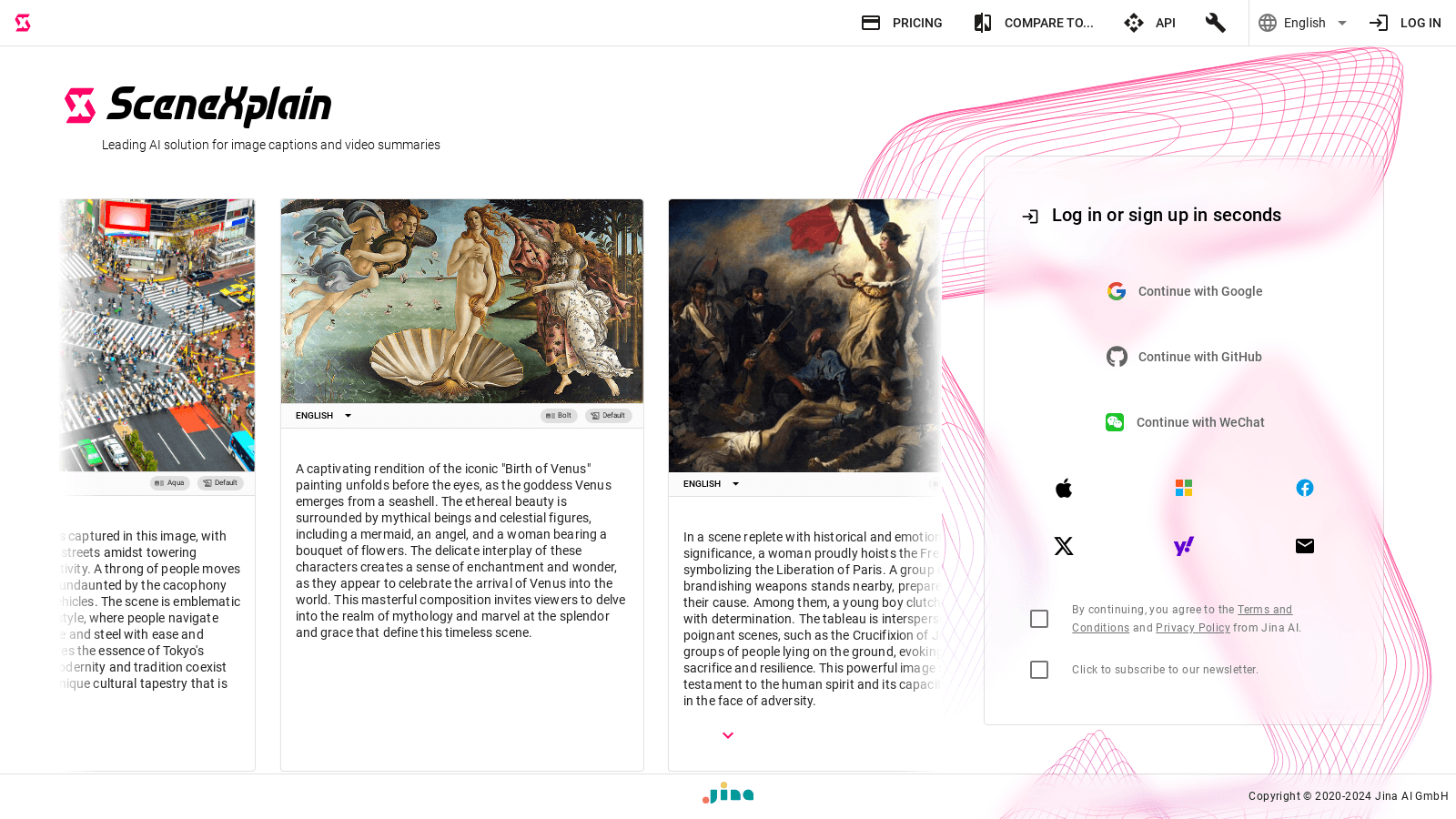Open the Compare To menu
Screen dimensions: 1456x819
1034,23
